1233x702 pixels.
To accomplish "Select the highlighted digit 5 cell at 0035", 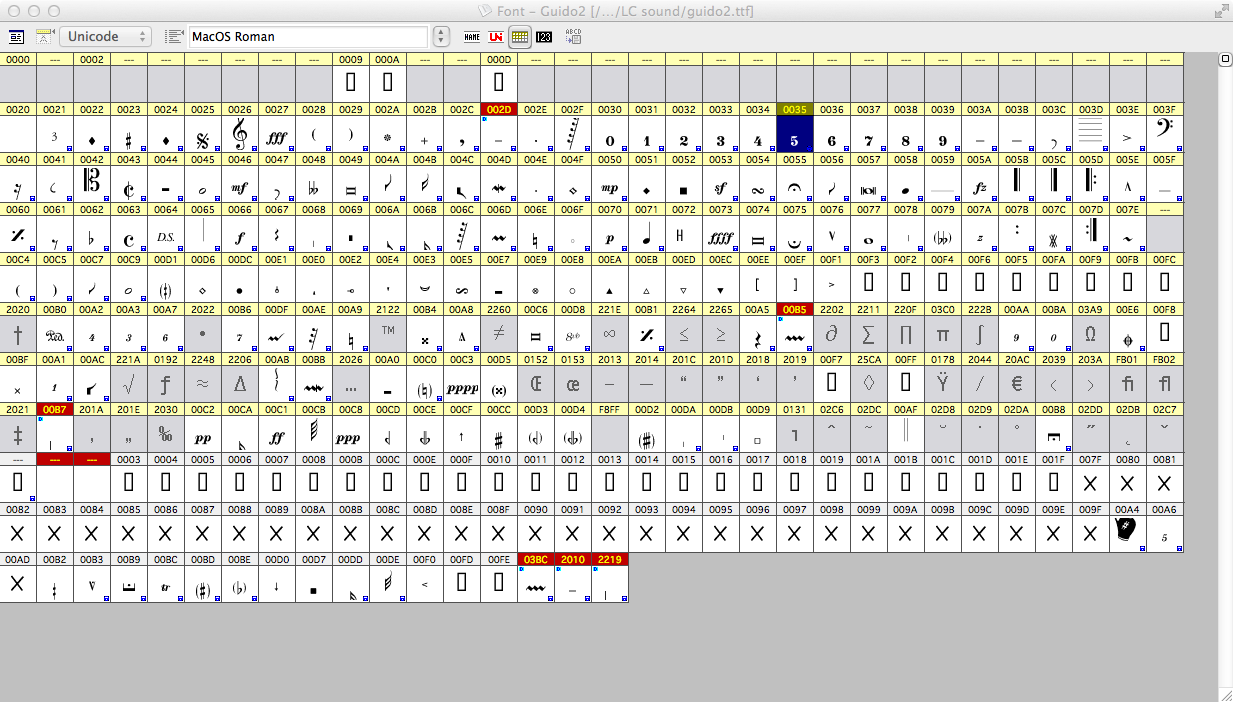I will (x=795, y=135).
